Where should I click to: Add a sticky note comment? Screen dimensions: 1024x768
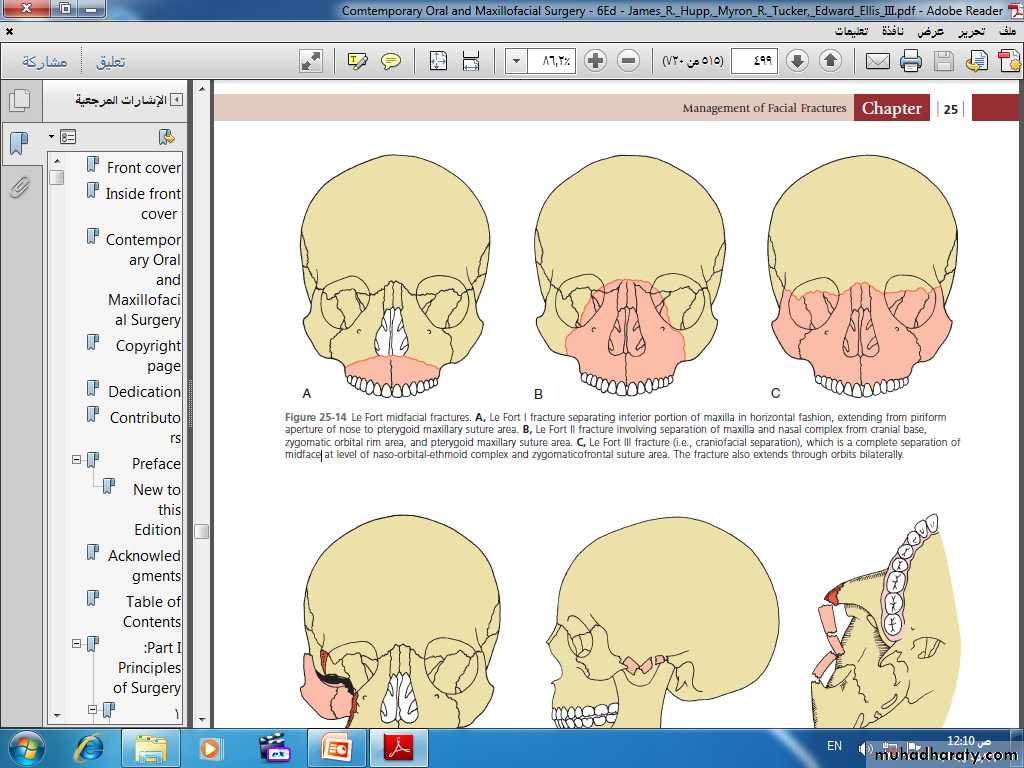click(391, 61)
